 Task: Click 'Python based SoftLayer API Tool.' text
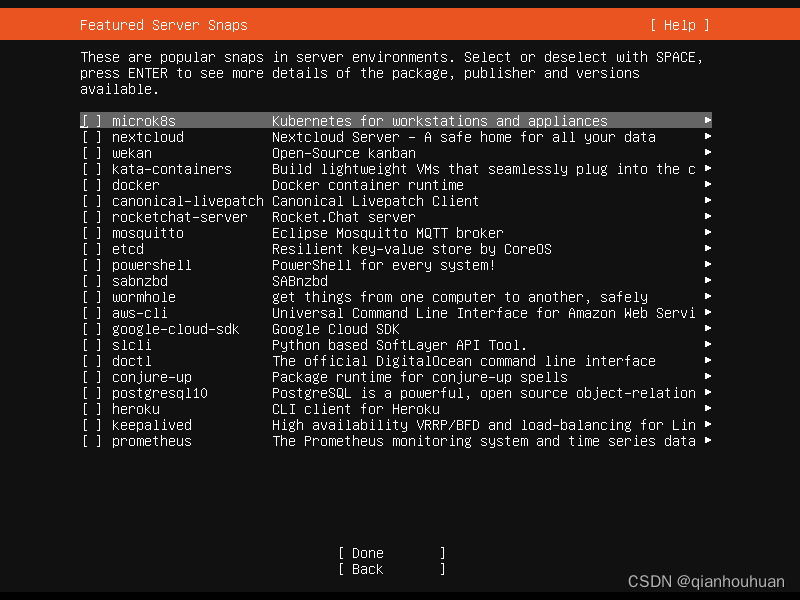pos(399,345)
